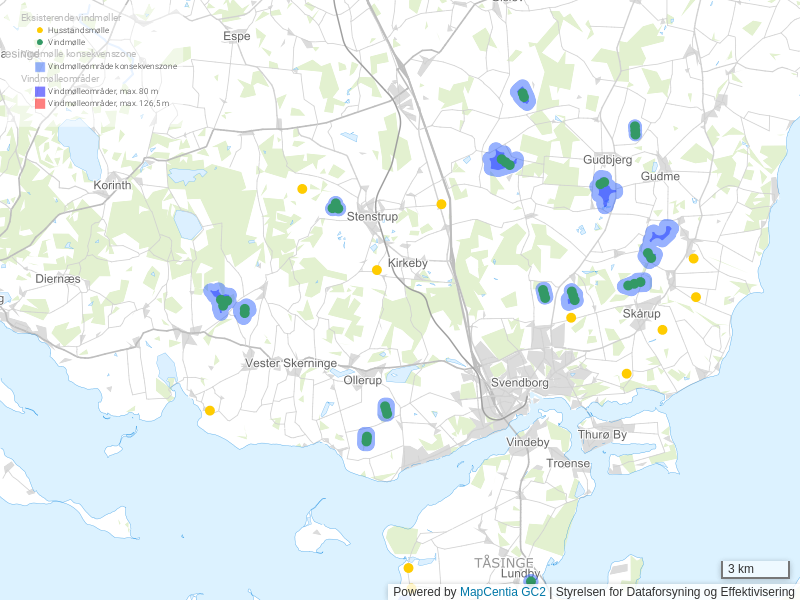This screenshot has height=600, width=800.
Task: Select yellow marker southwest of Vester Skerninge
Action: point(210,410)
